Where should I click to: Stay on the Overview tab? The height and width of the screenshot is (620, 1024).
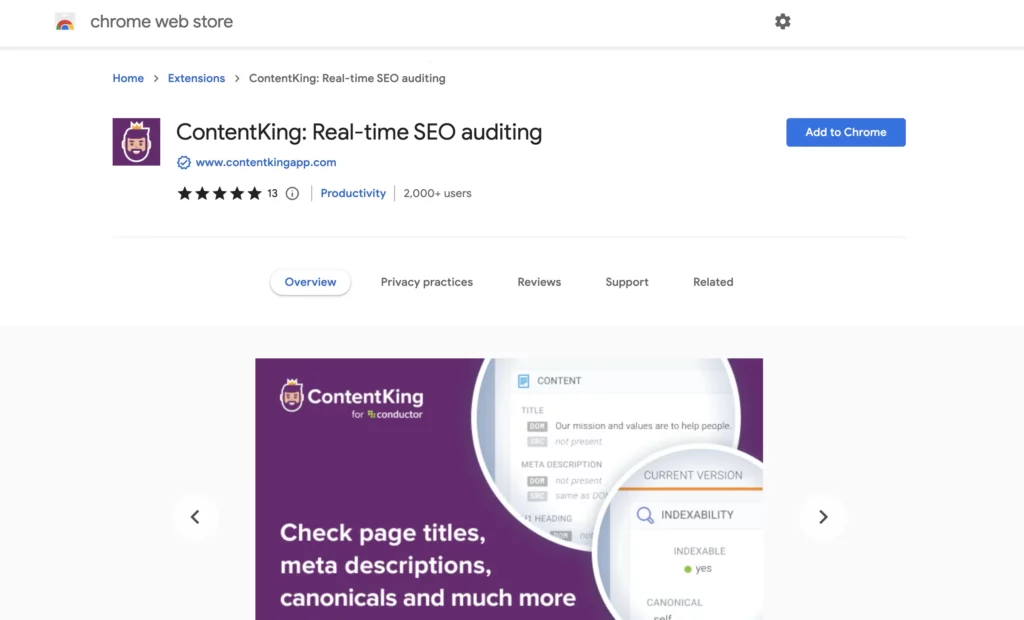coord(310,282)
